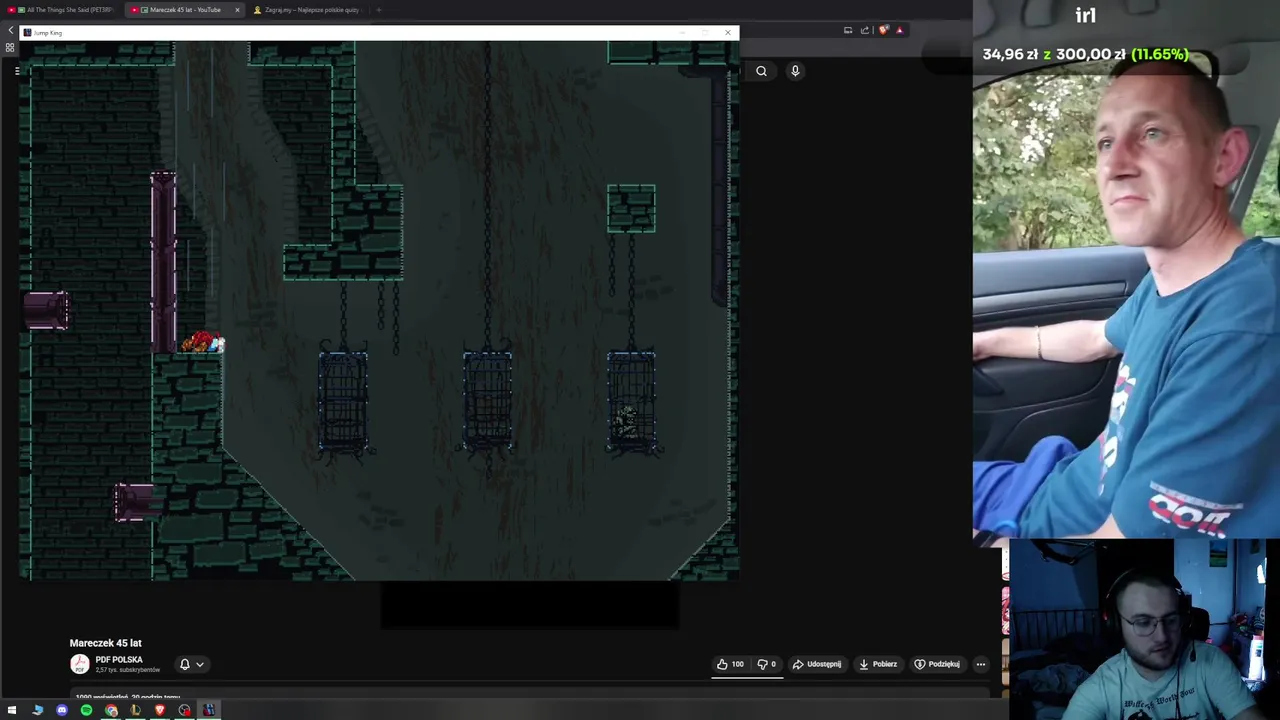Open Brave browser from the taskbar

(x=160, y=710)
